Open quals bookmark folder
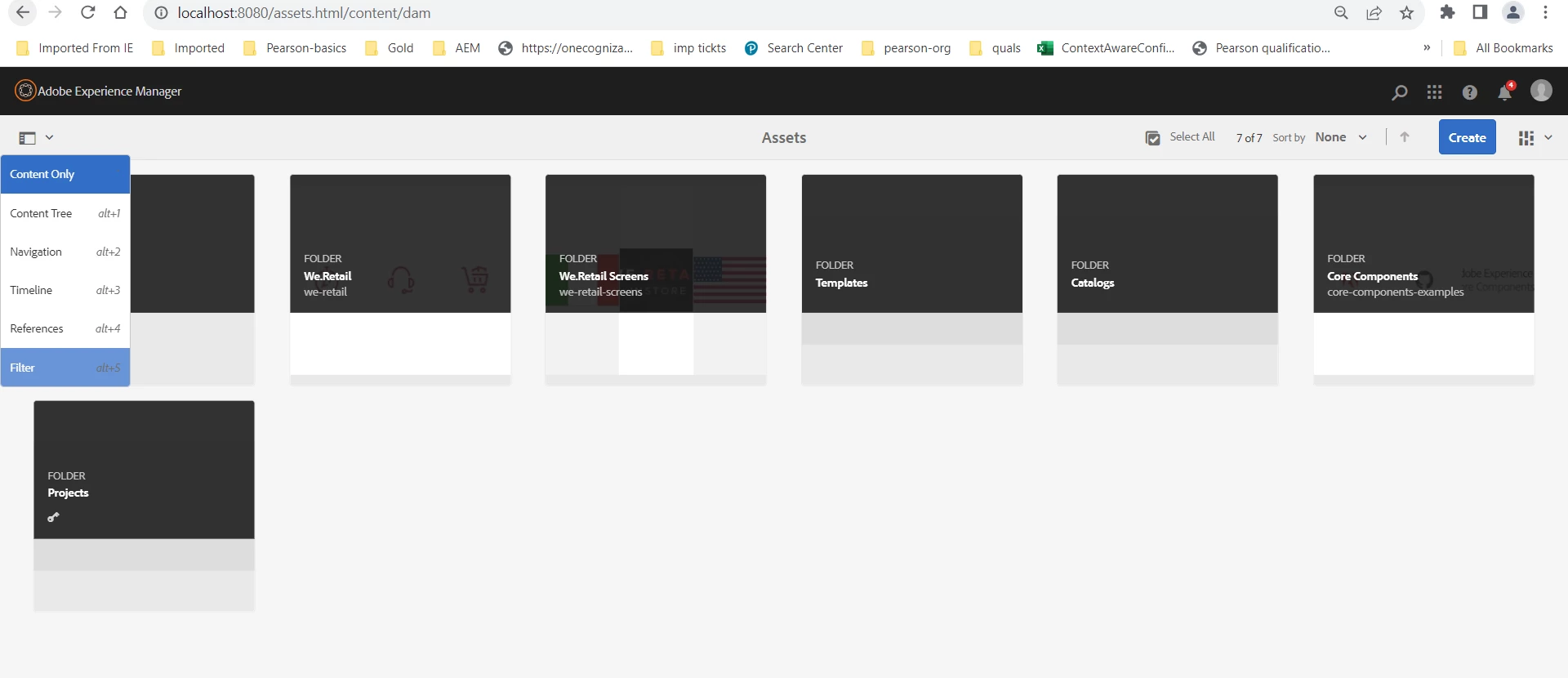 point(995,48)
